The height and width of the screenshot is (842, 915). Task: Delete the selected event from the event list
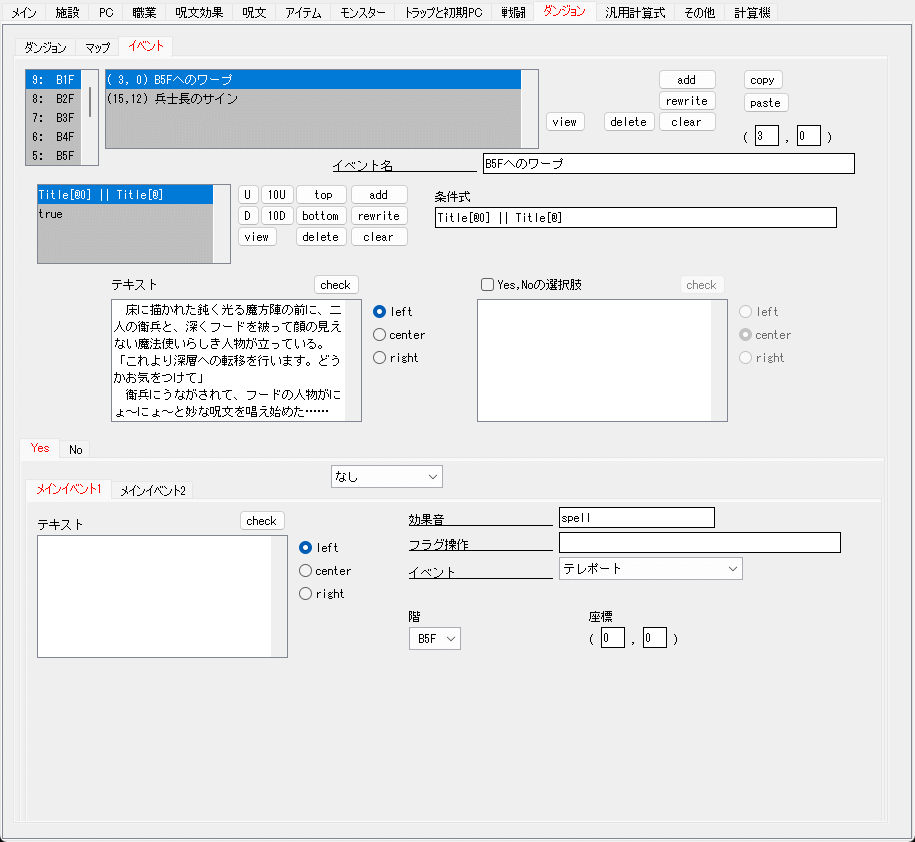click(x=628, y=122)
